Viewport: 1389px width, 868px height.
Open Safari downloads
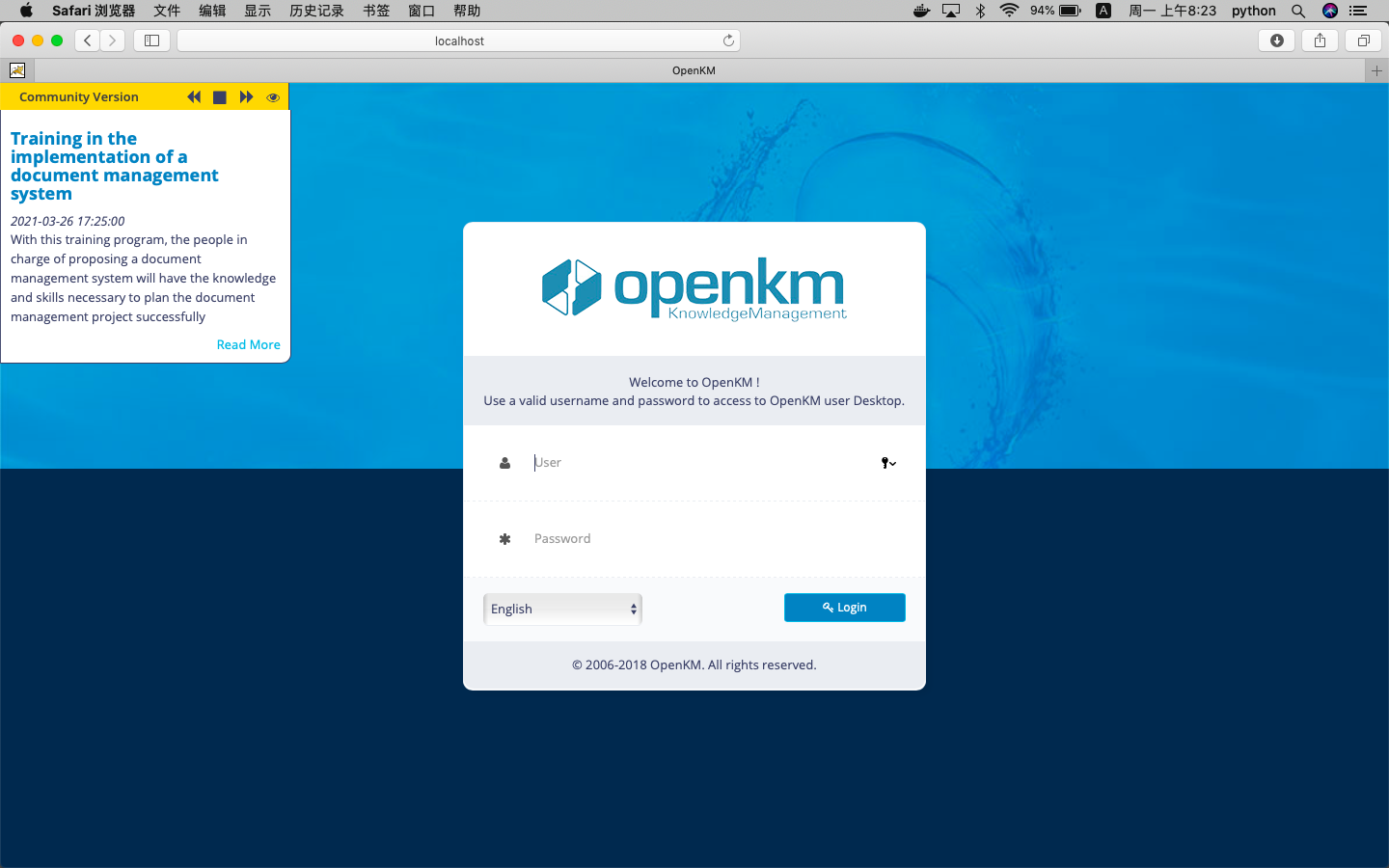point(1276,41)
